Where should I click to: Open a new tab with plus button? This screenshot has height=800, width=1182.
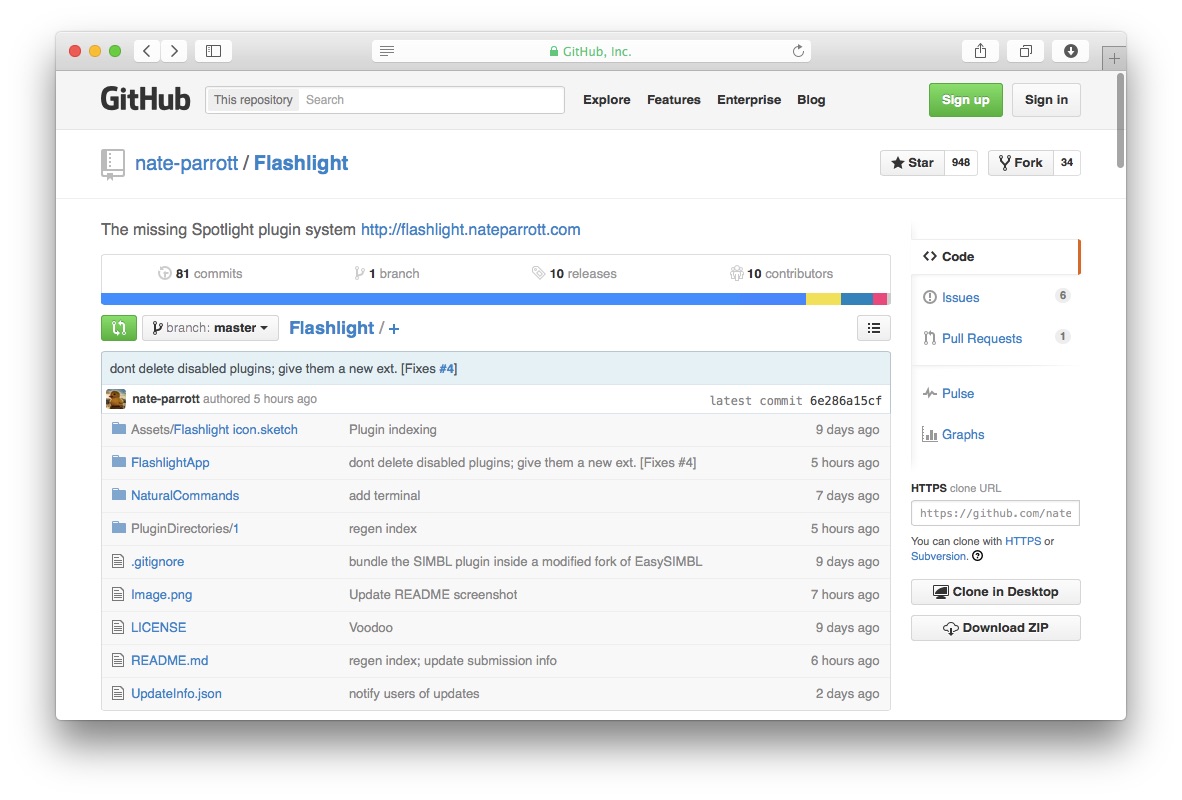pyautogui.click(x=1113, y=58)
